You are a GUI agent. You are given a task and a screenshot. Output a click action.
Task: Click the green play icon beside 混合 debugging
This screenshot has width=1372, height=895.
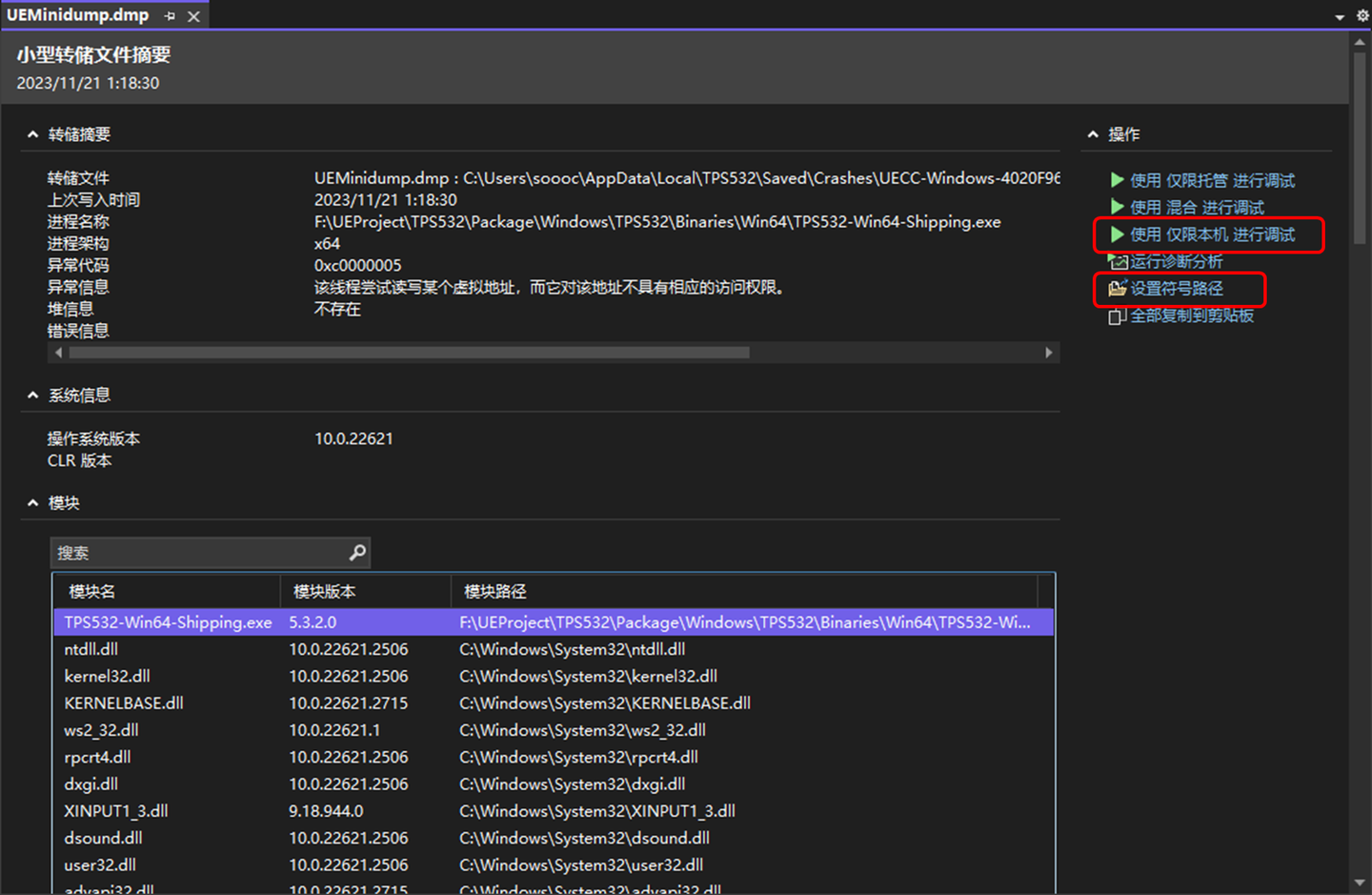click(x=1118, y=207)
